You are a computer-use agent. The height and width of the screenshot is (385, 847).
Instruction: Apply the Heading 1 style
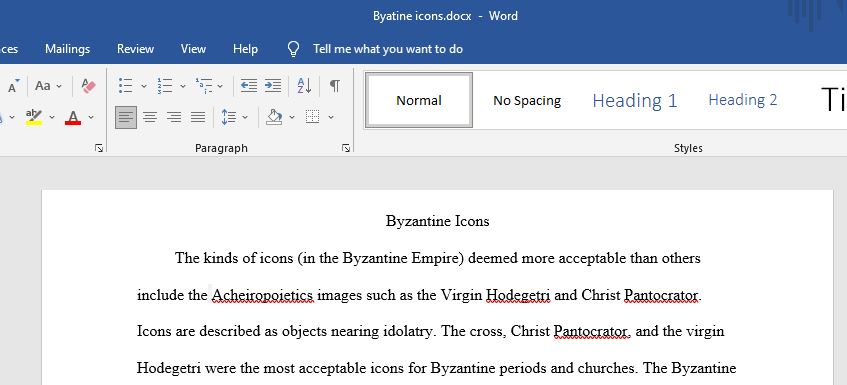635,100
